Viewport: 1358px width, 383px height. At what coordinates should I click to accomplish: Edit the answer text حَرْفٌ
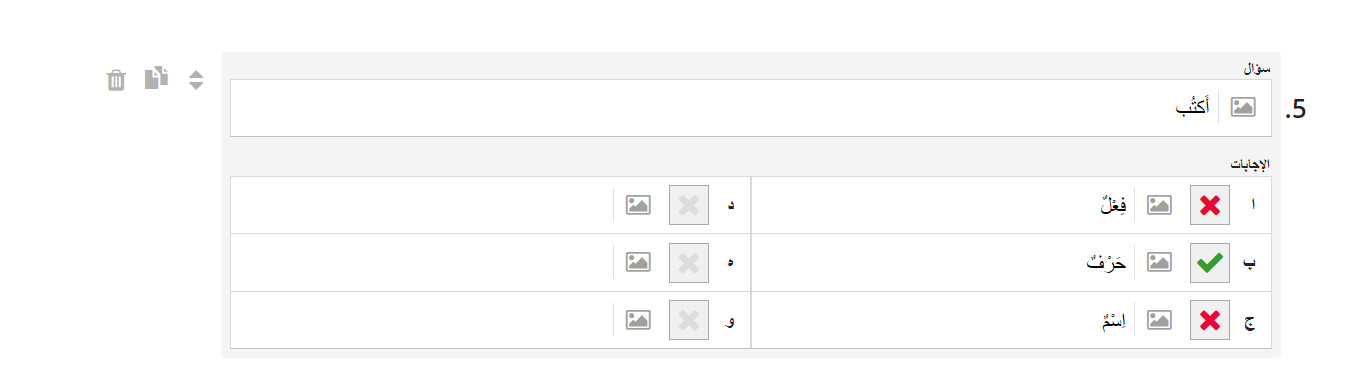pyautogui.click(x=1109, y=262)
